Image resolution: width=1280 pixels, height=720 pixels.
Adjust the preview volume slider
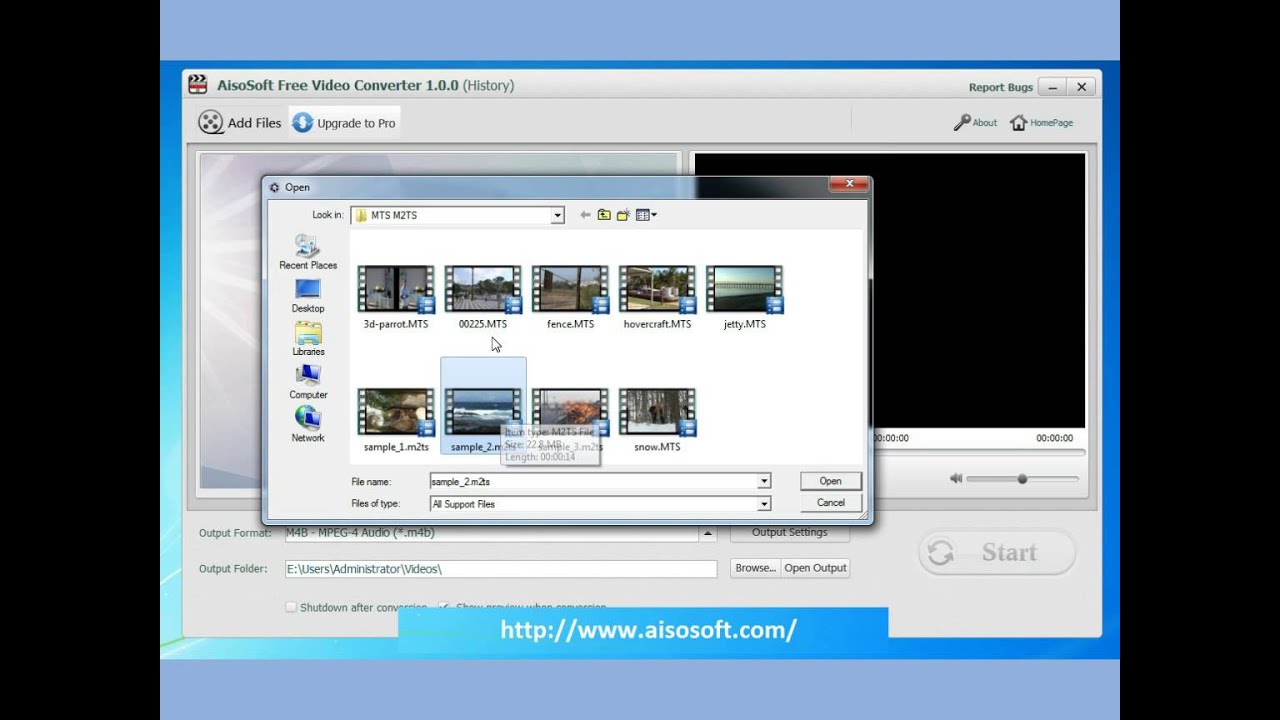click(1022, 479)
